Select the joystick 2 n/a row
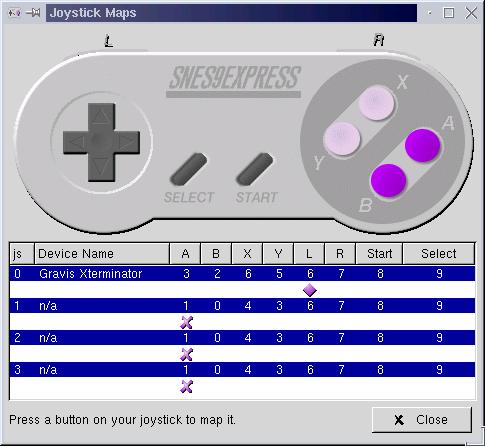The image size is (485, 446). pyautogui.click(x=242, y=338)
